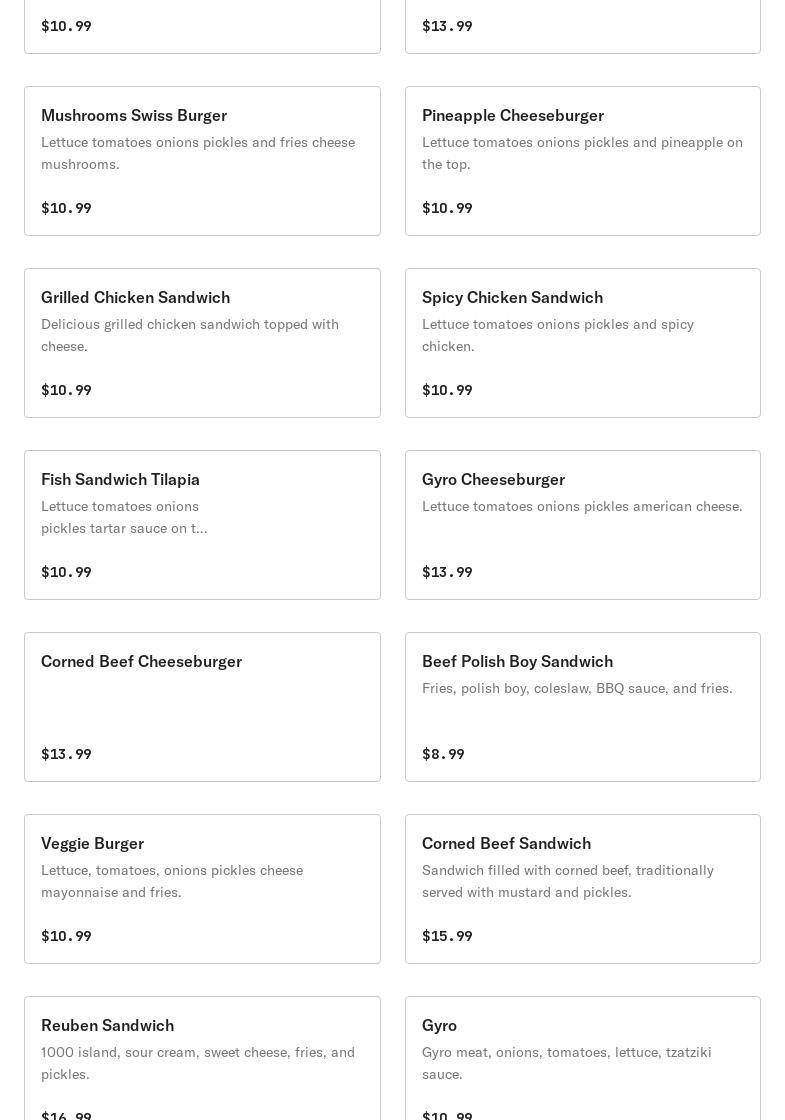Click the Gyro Cheeseburger $13.99 price
This screenshot has width=785, height=1120.
[x=447, y=572]
